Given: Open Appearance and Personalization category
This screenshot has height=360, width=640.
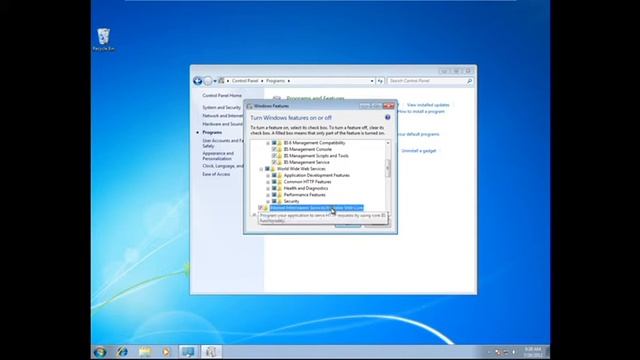Looking at the screenshot, I should click(218, 156).
